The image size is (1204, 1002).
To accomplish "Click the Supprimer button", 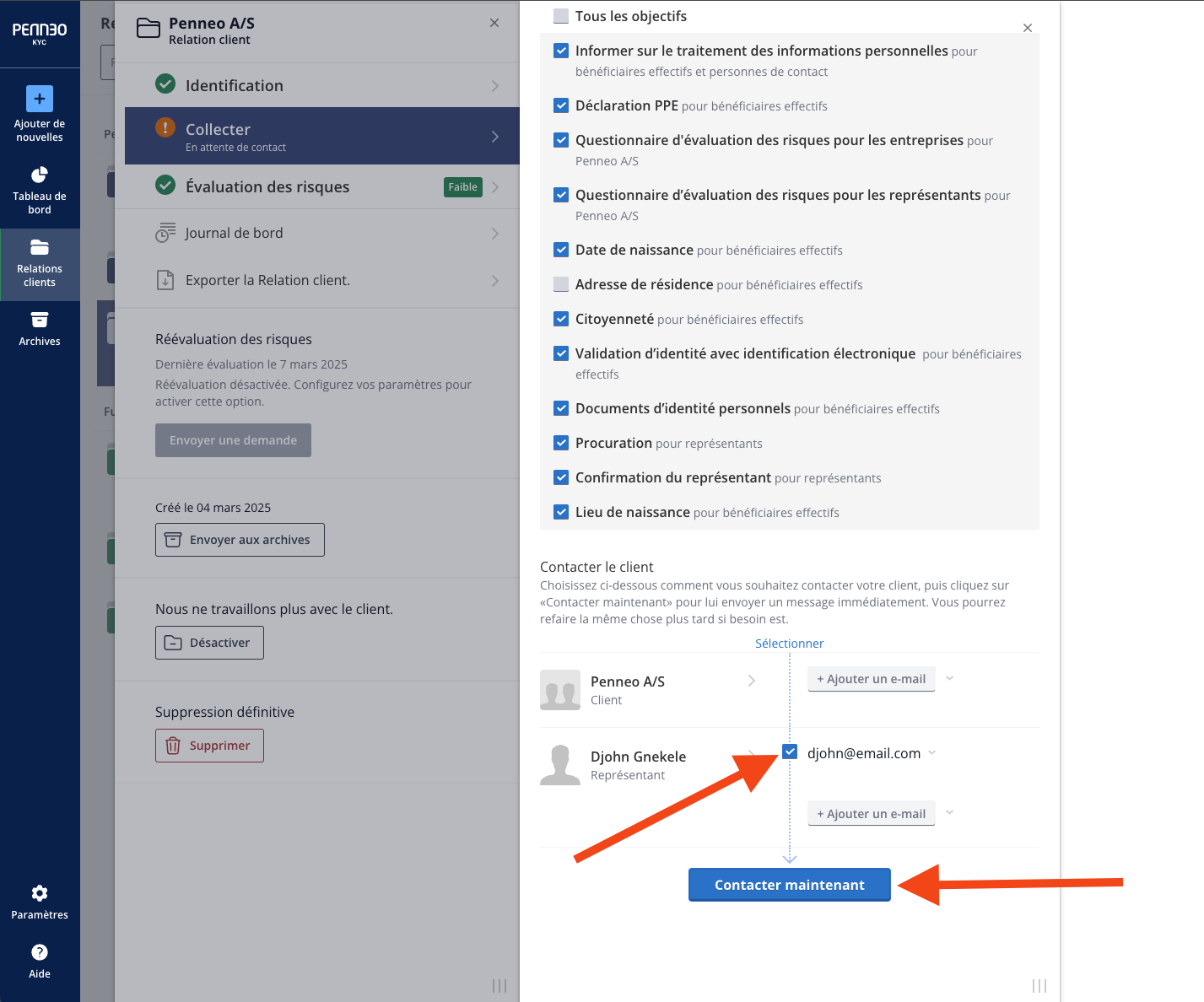I will coord(209,746).
